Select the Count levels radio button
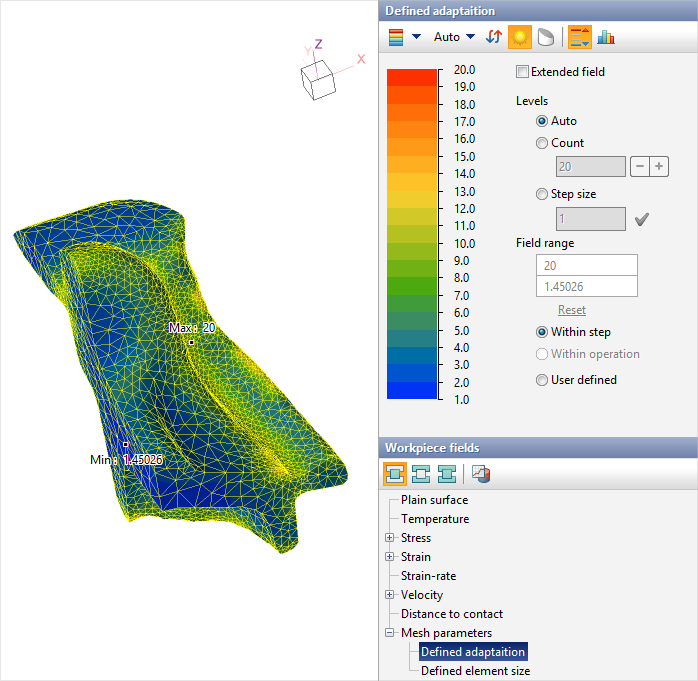This screenshot has width=698, height=681. point(542,143)
